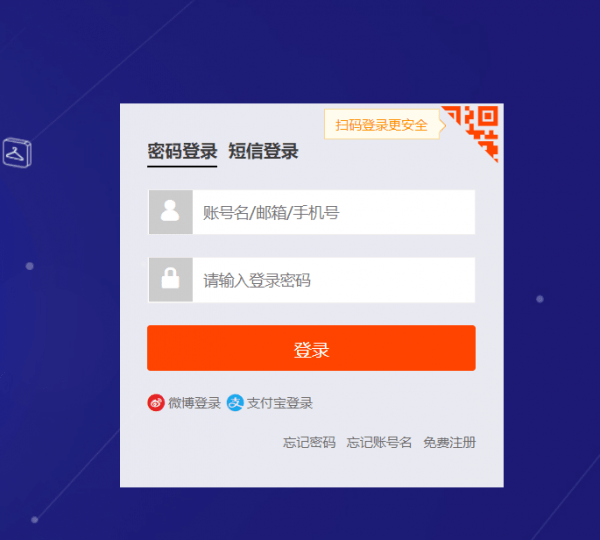
Task: Click the glowing dot right of the login panel
Action: pyautogui.click(x=540, y=299)
